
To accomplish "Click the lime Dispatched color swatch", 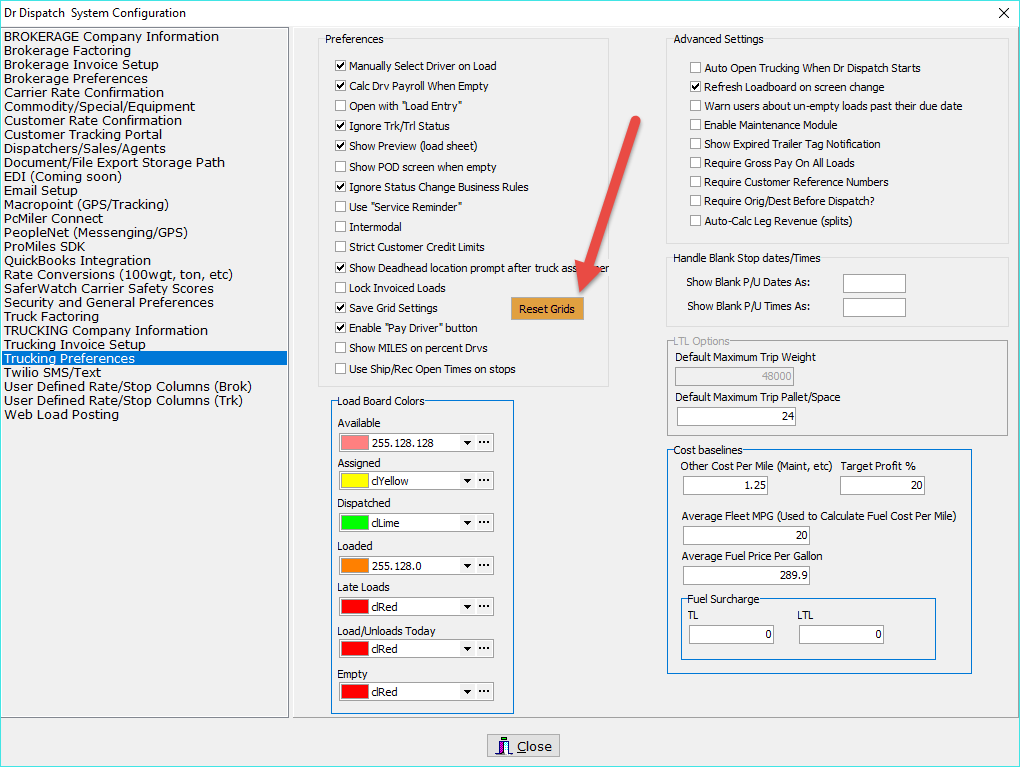I will [355, 522].
